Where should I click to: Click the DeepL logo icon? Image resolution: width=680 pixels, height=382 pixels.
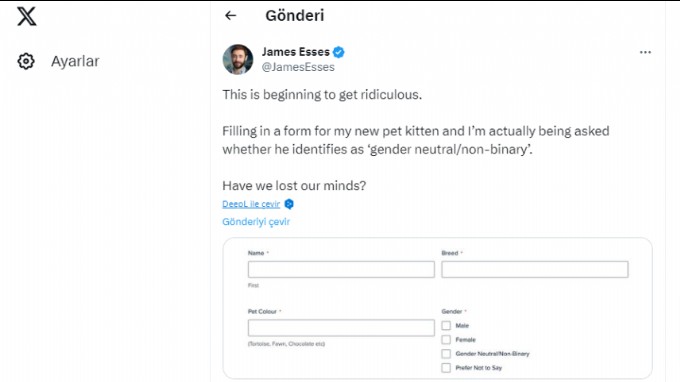tap(289, 204)
